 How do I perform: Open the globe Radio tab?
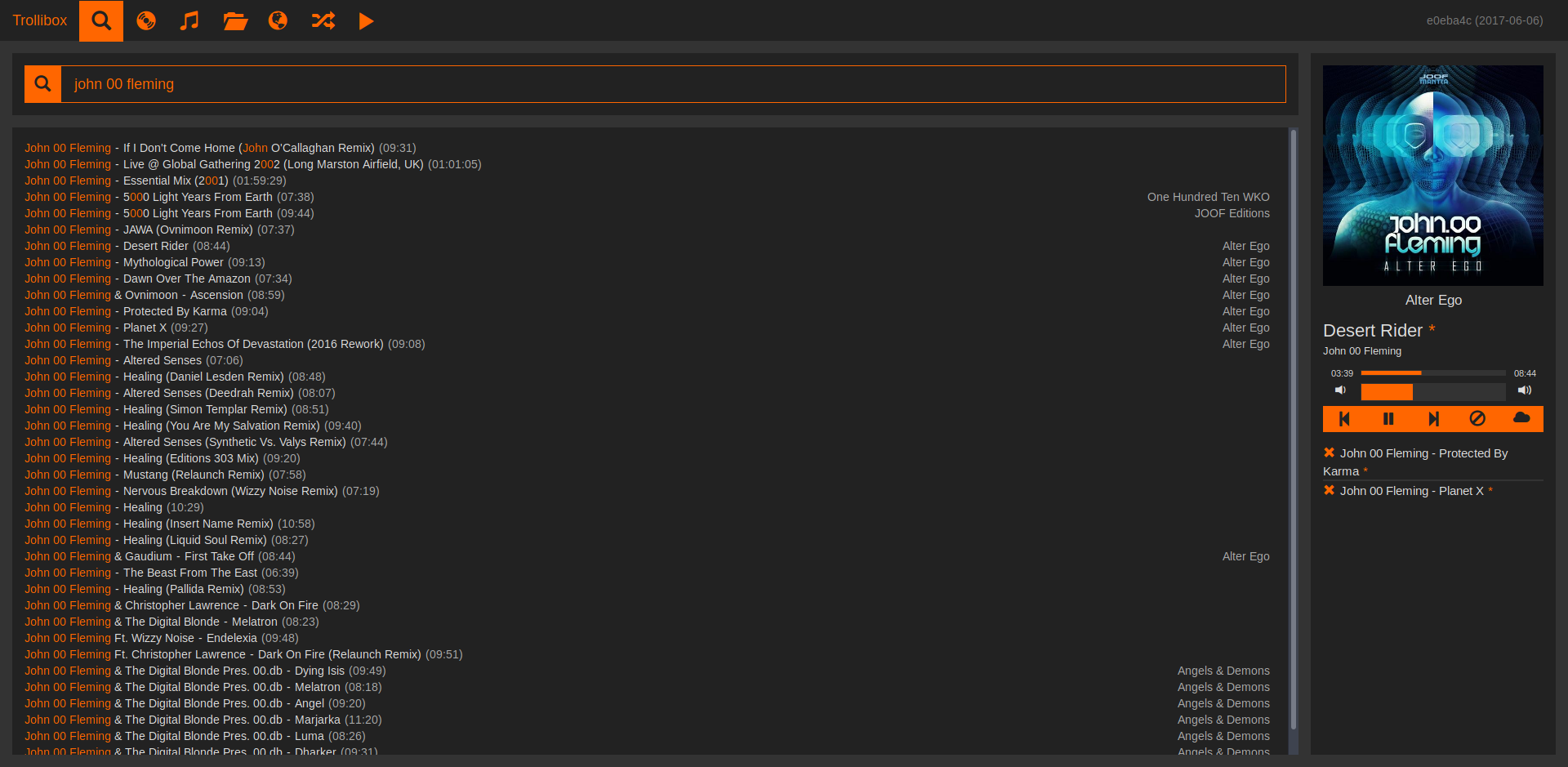click(x=278, y=20)
